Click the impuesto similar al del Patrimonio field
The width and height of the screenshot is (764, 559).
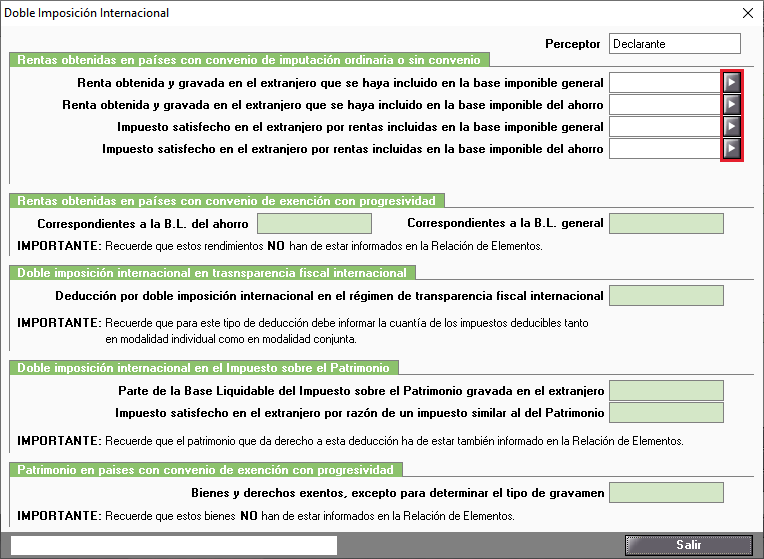(667, 413)
